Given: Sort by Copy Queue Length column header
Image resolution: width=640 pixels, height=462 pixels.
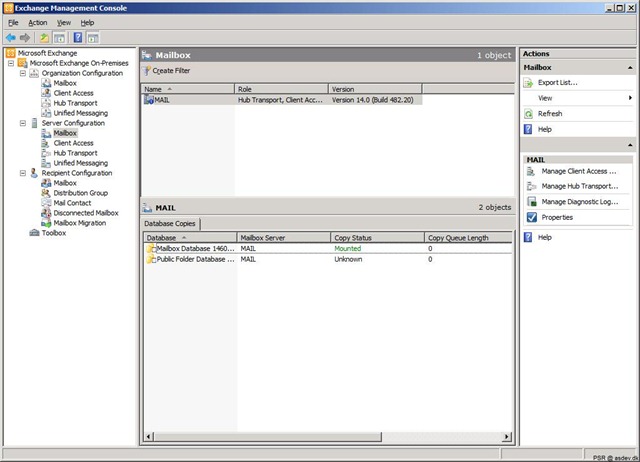Looking at the screenshot, I should 469,238.
